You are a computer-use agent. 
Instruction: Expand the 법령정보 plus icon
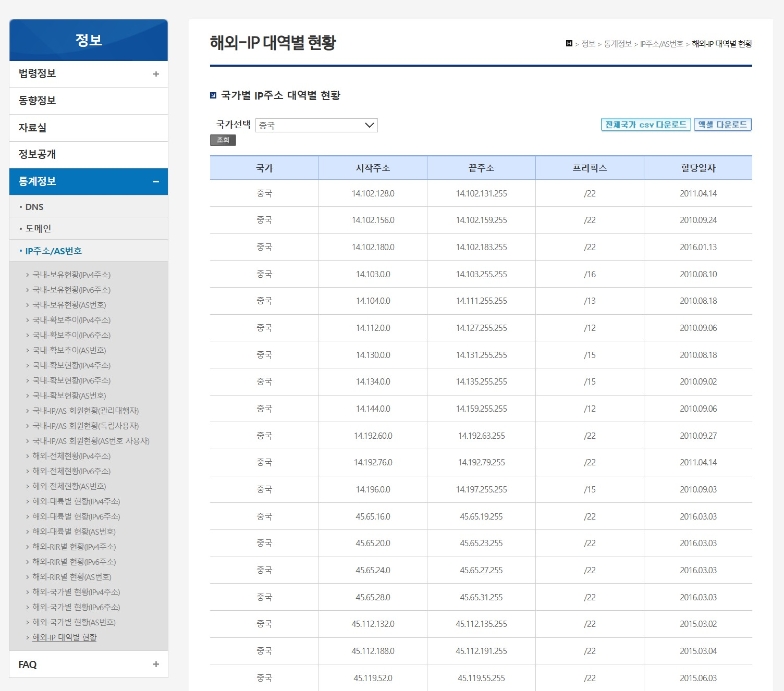click(155, 74)
